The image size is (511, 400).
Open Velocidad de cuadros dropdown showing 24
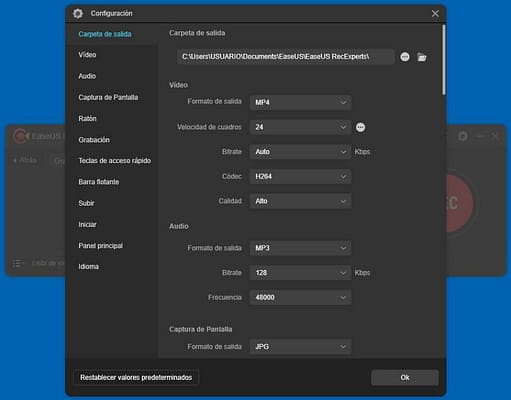(300, 127)
